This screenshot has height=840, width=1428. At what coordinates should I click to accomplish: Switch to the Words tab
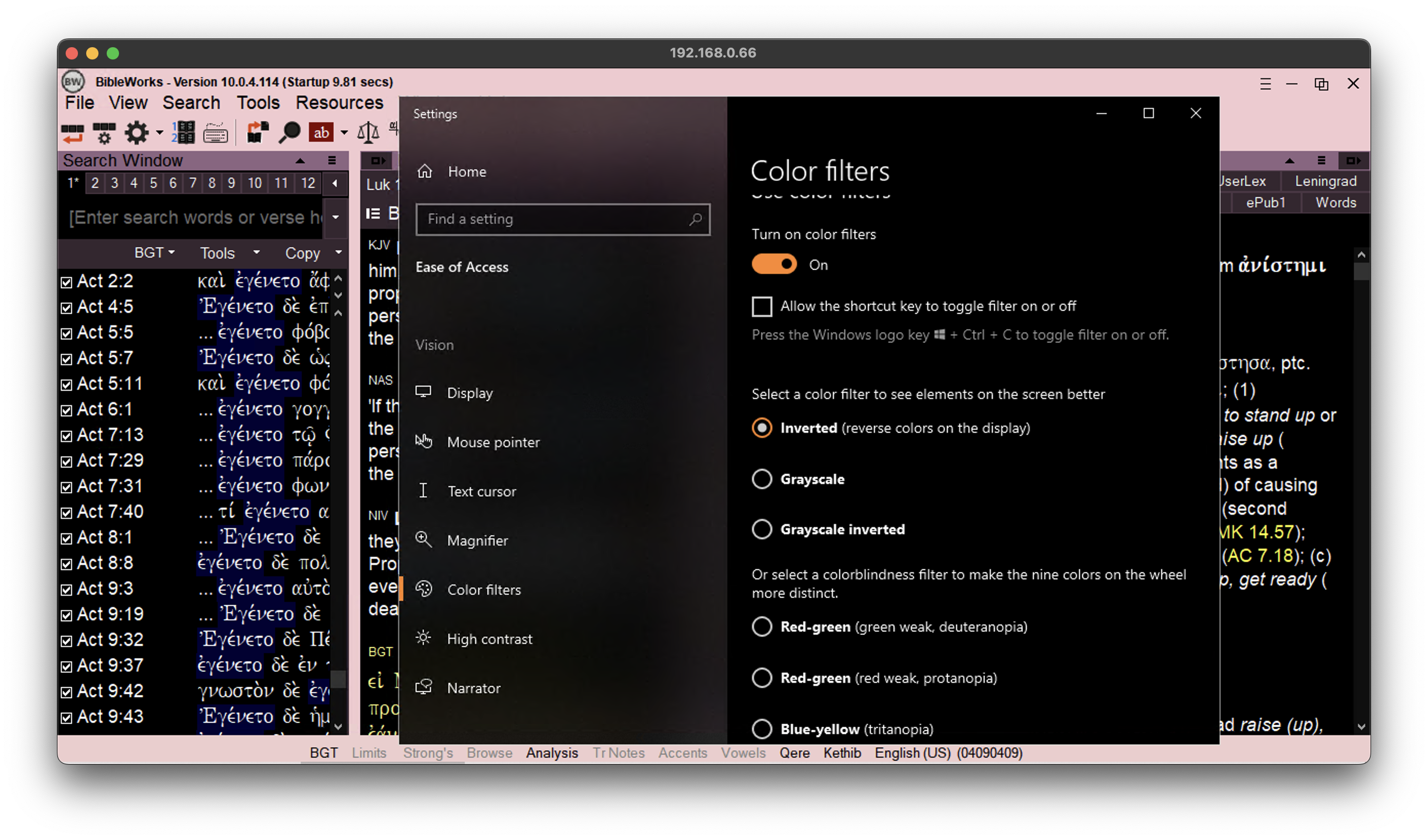(x=1336, y=202)
